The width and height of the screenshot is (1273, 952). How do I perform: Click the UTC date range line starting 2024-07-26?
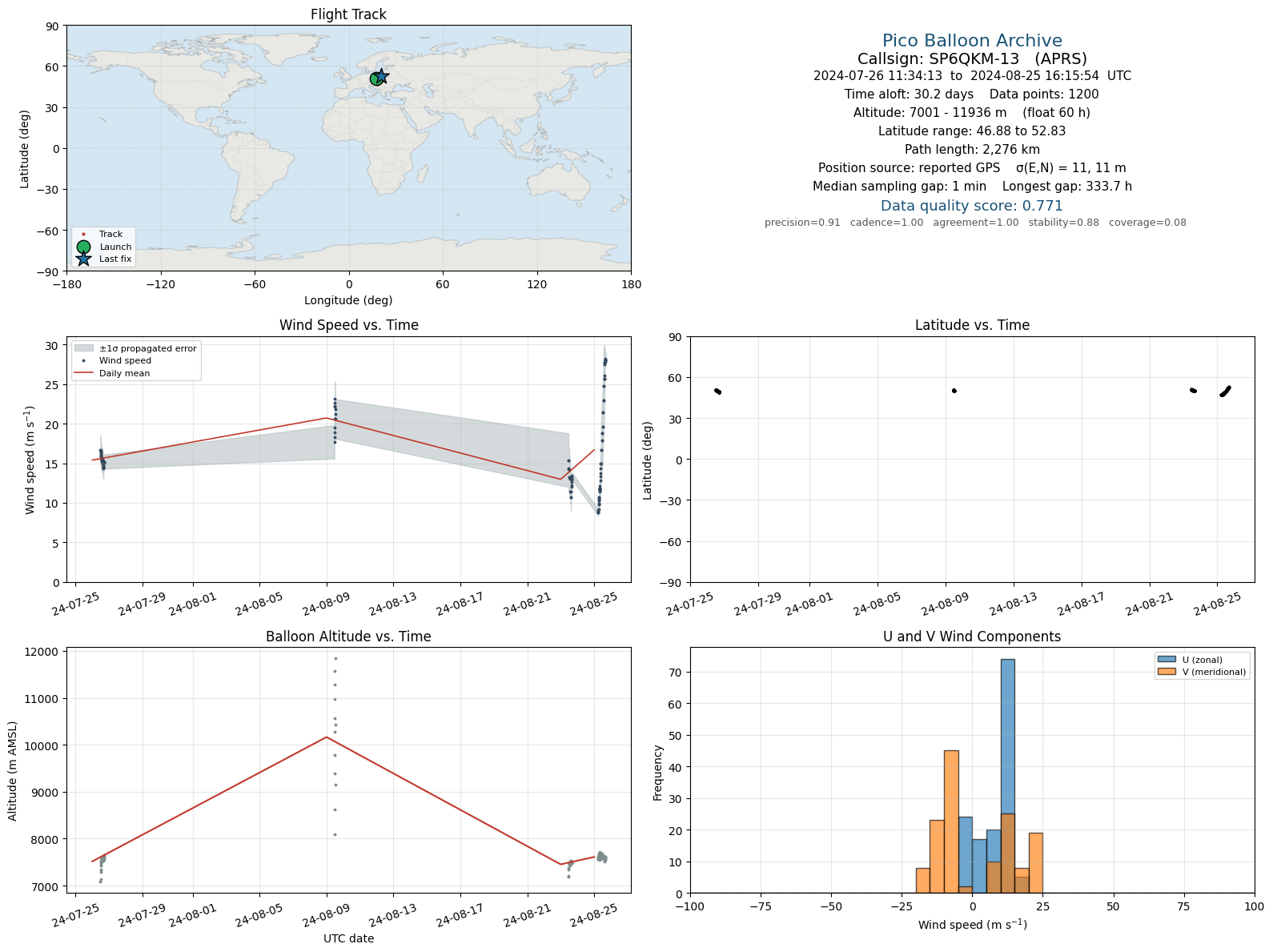pyautogui.click(x=972, y=76)
